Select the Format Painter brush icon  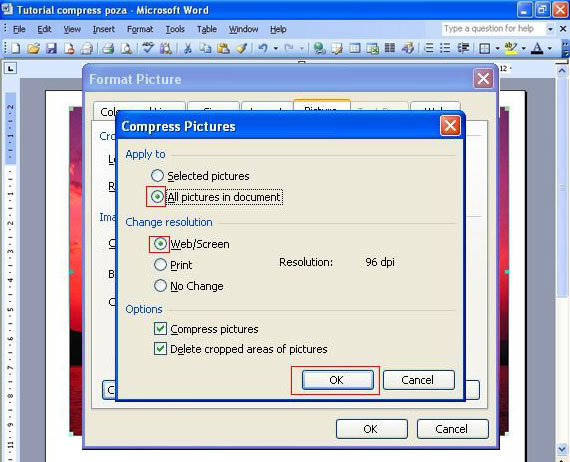241,48
